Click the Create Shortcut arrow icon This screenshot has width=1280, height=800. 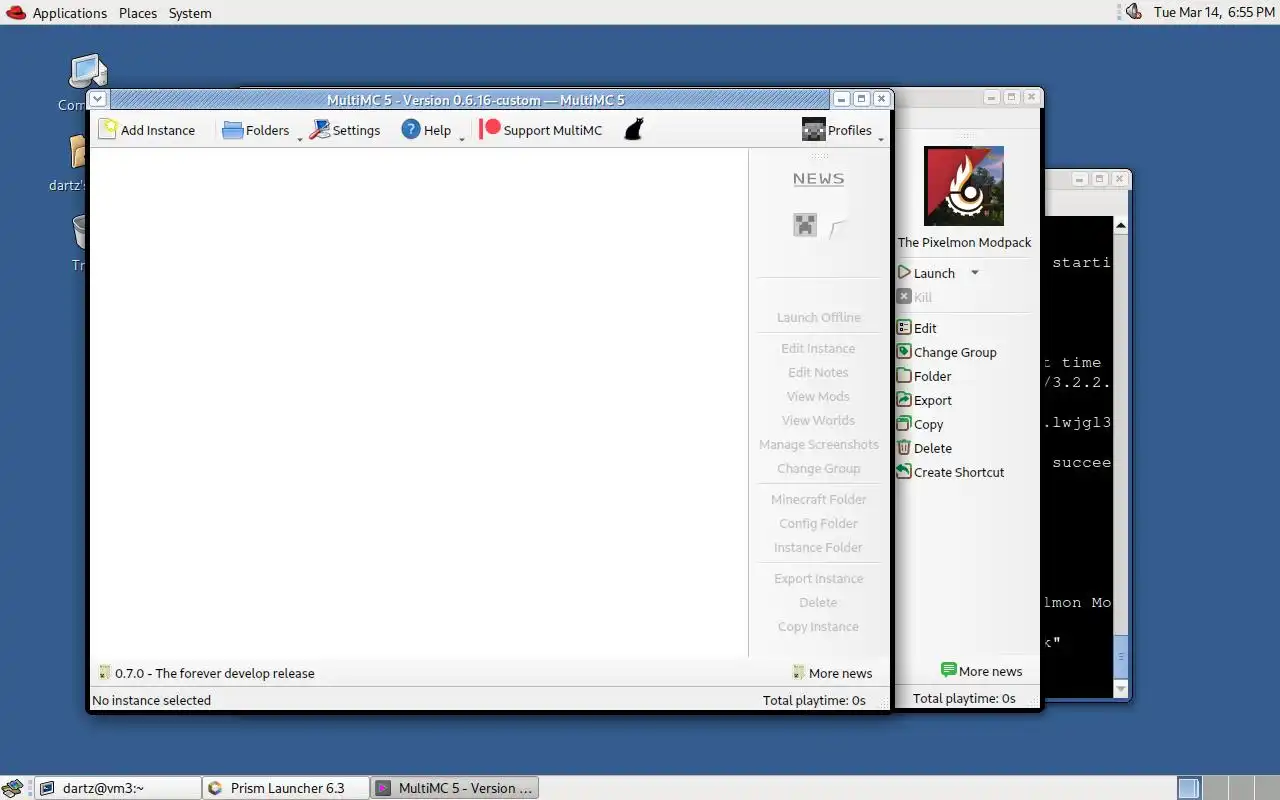[904, 471]
